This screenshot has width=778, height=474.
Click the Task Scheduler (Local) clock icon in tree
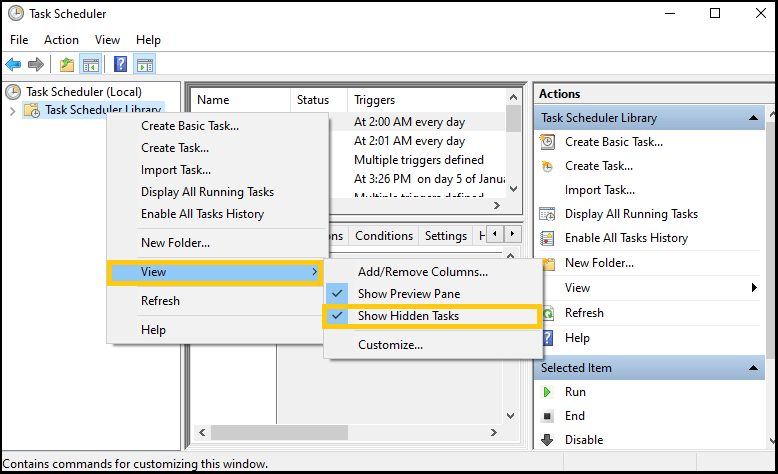tap(13, 92)
